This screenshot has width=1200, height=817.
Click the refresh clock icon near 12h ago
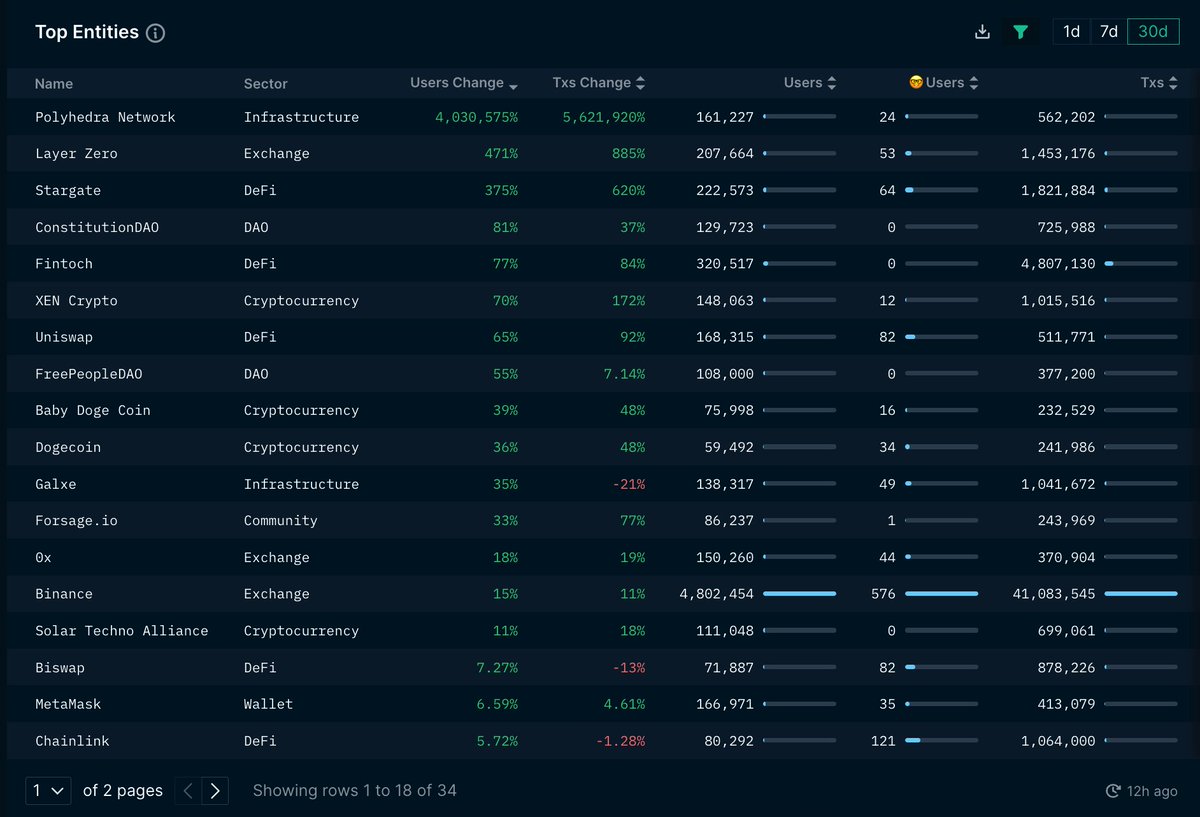(1113, 791)
